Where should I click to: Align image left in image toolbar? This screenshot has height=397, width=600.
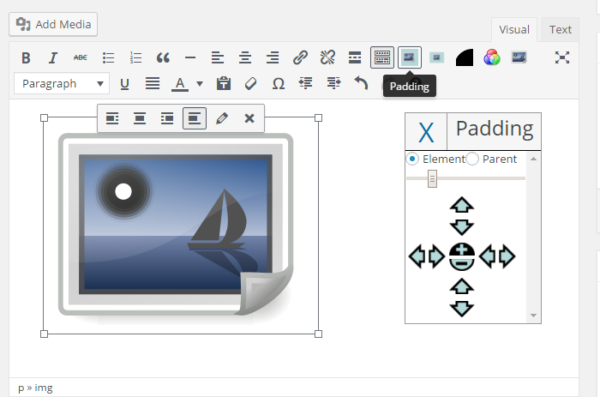(x=112, y=118)
